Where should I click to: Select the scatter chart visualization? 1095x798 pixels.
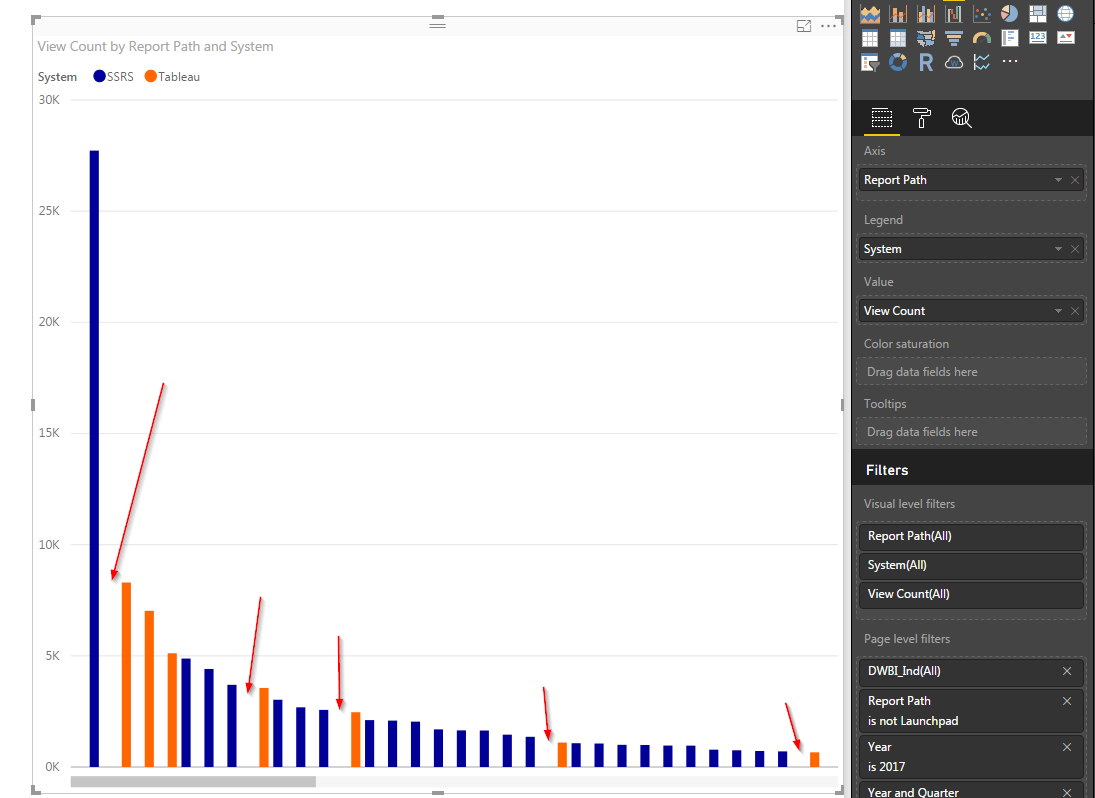point(982,13)
